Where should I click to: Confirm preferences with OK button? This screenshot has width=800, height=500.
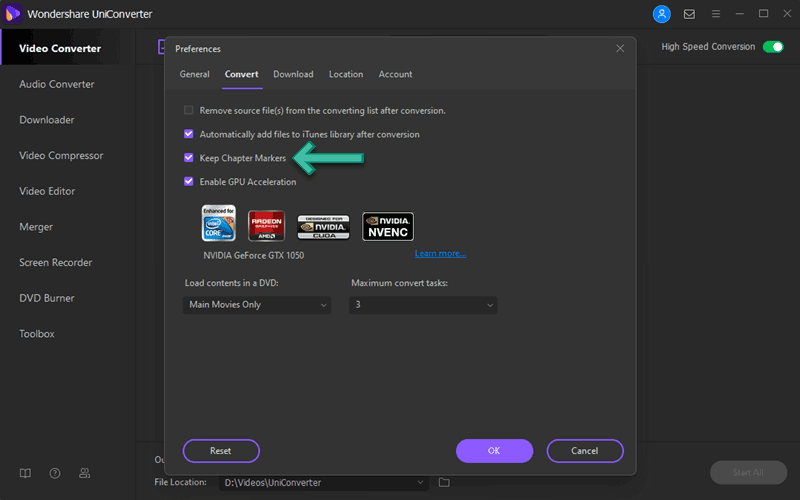click(x=494, y=451)
